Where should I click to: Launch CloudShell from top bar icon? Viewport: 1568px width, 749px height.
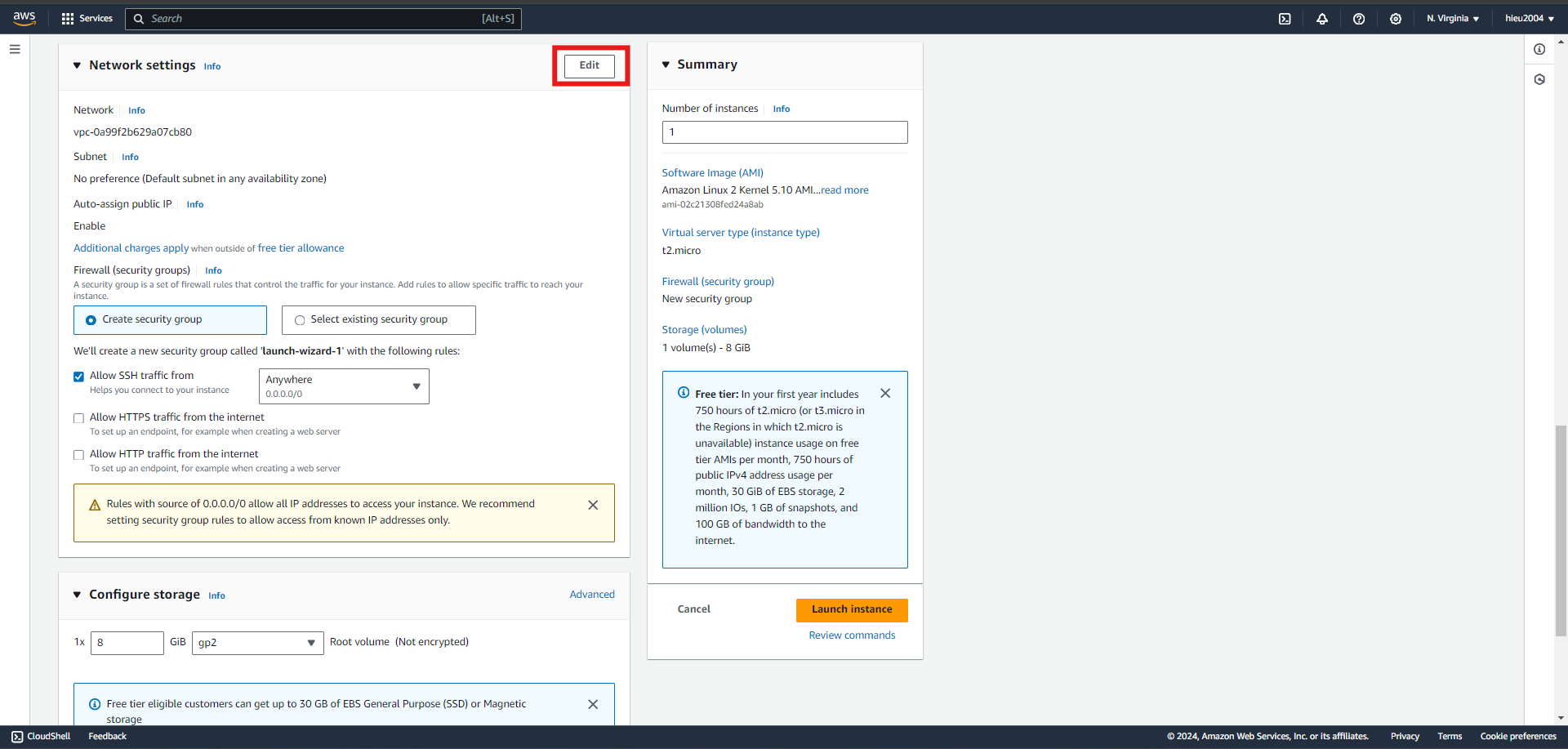point(1285,19)
